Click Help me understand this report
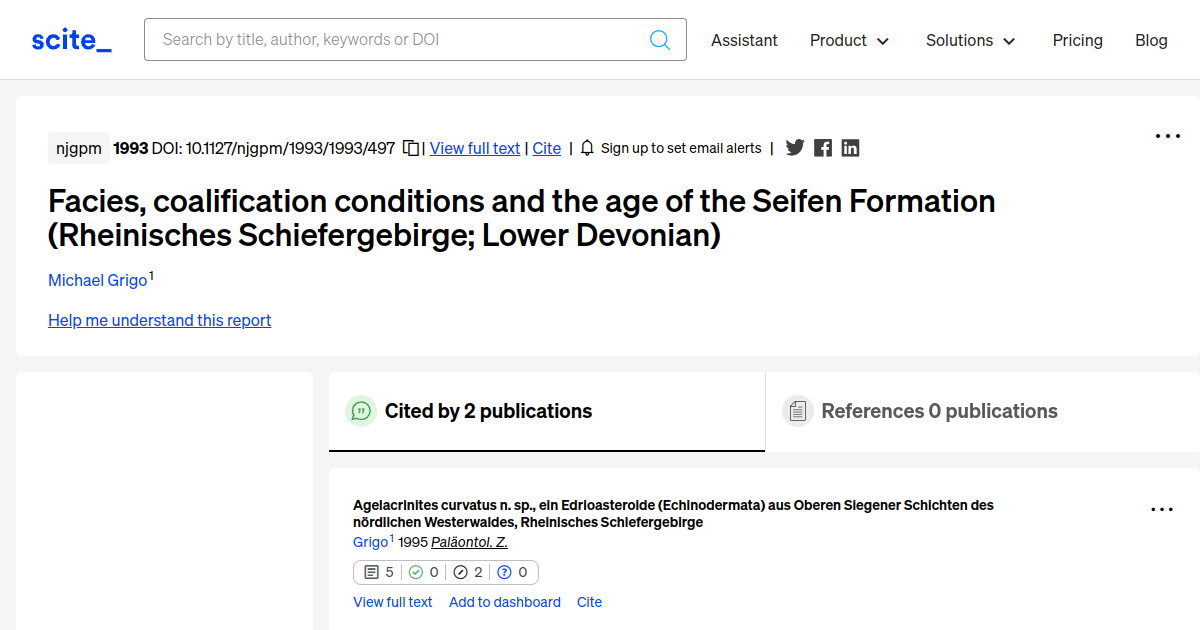 click(159, 320)
